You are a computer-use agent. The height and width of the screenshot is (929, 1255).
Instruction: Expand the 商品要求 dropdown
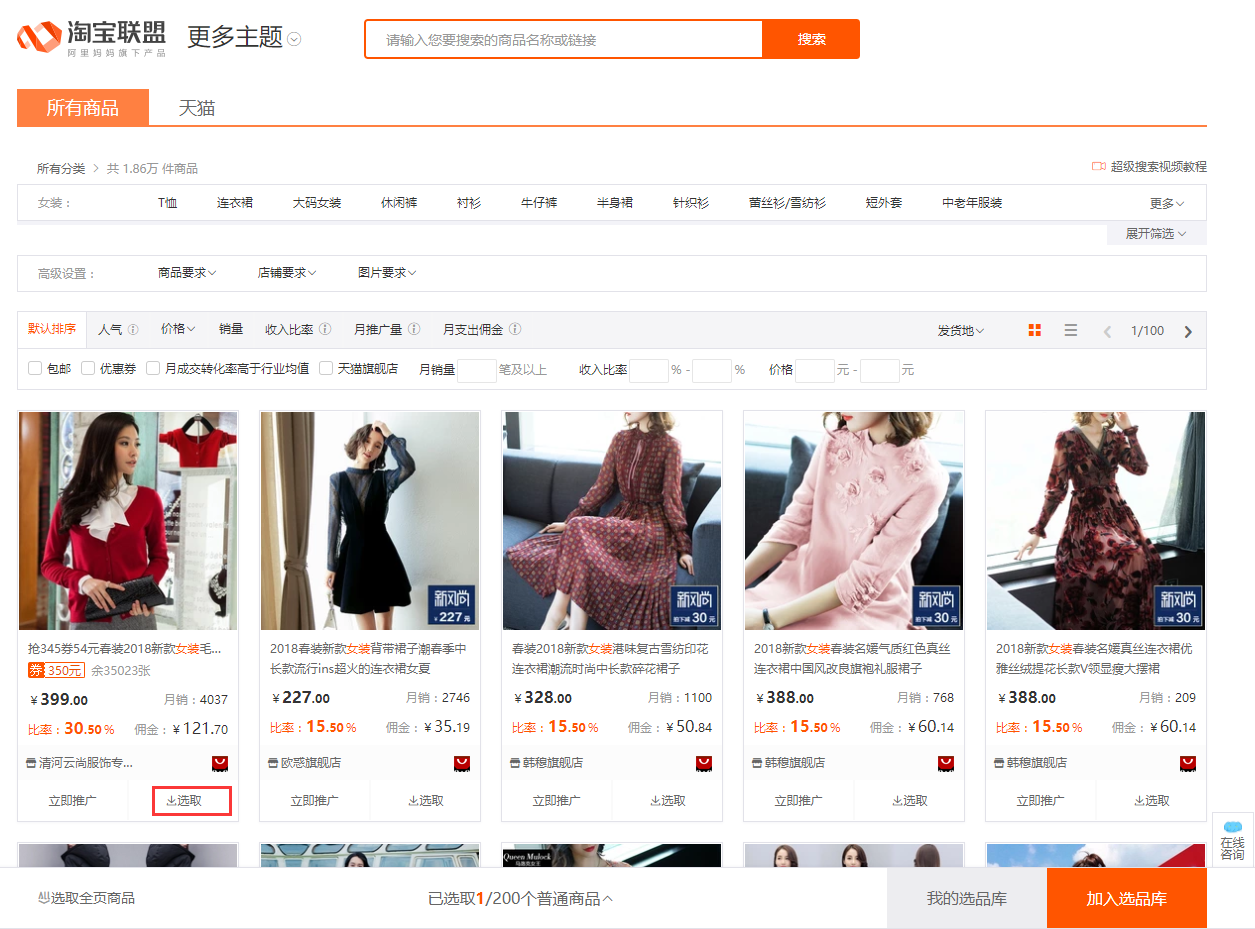[x=187, y=273]
